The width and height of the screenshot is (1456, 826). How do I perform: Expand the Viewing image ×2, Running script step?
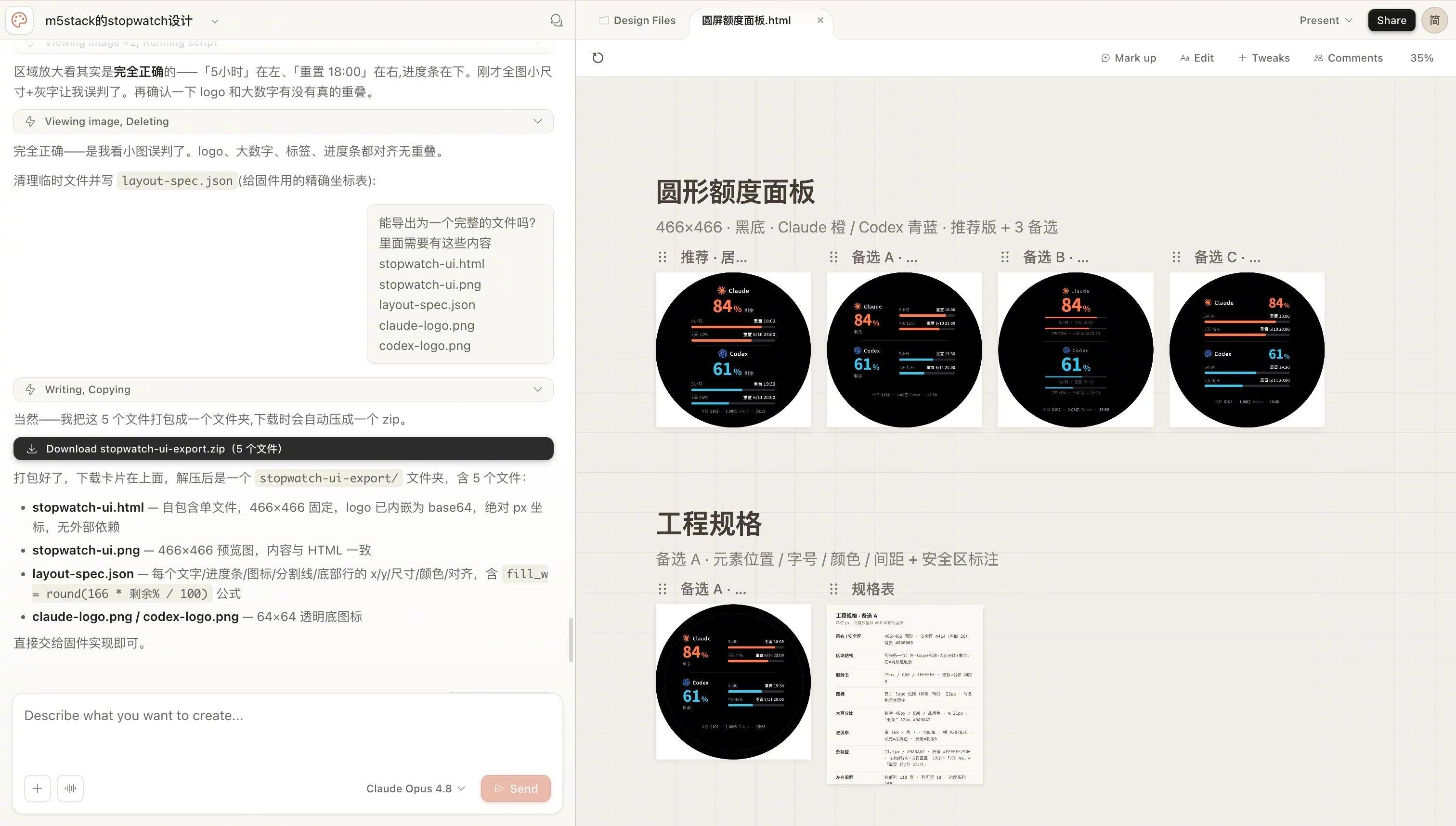tap(283, 44)
